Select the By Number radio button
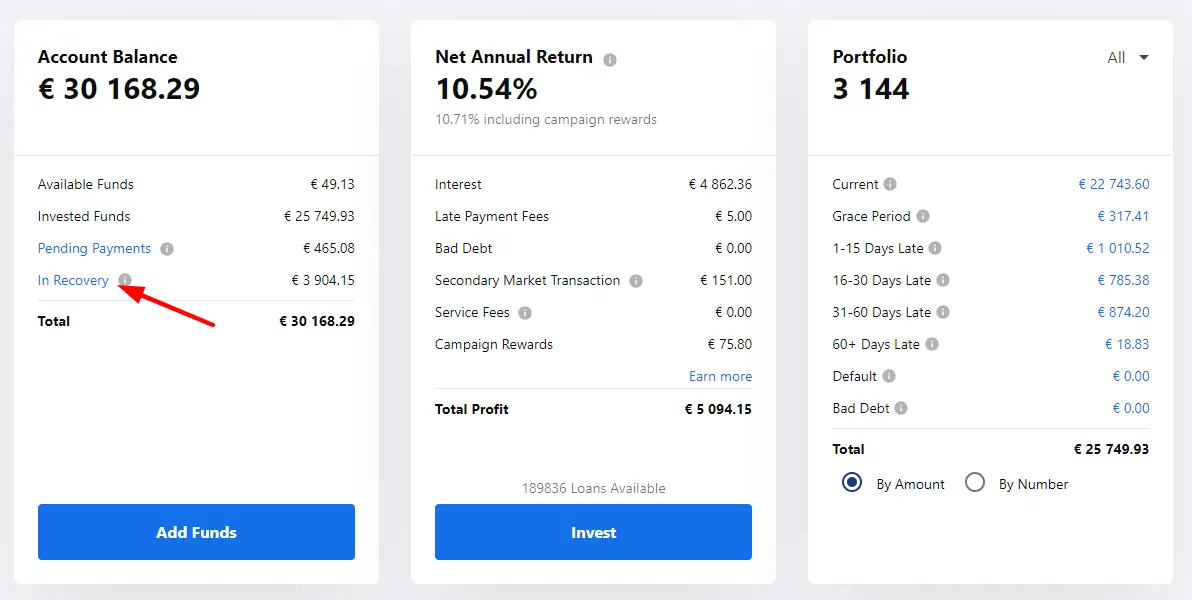 (975, 483)
